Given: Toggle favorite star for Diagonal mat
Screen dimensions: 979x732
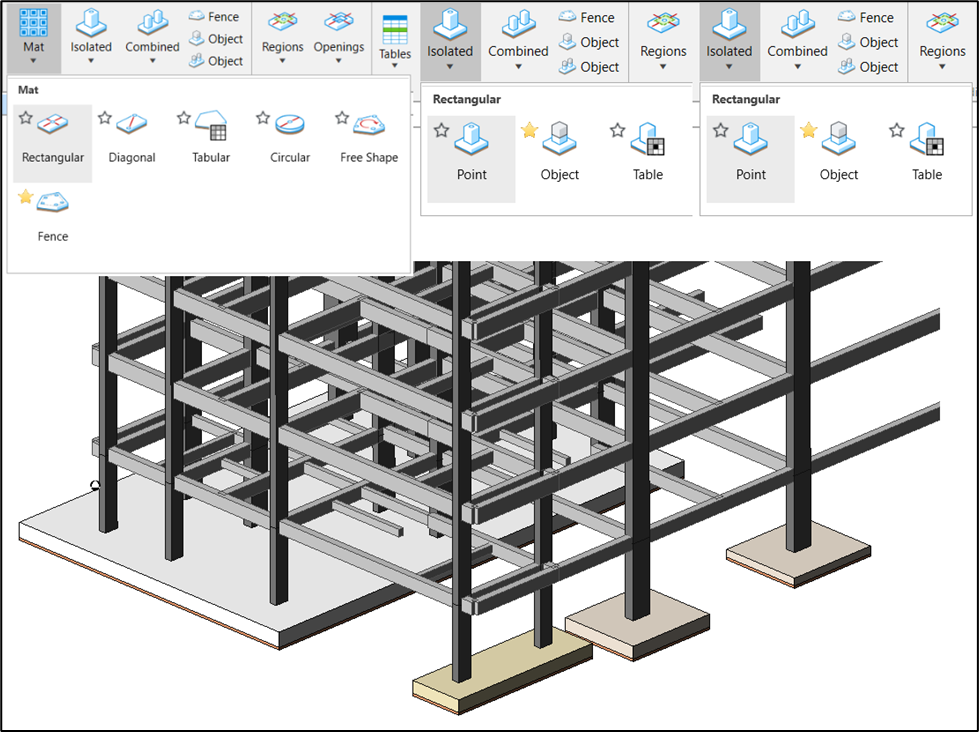Looking at the screenshot, I should [x=105, y=118].
